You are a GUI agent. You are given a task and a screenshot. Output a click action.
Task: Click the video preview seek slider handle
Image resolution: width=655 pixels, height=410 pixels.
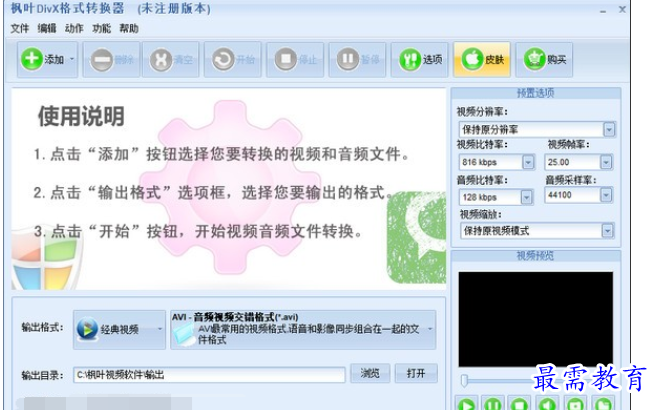click(464, 380)
